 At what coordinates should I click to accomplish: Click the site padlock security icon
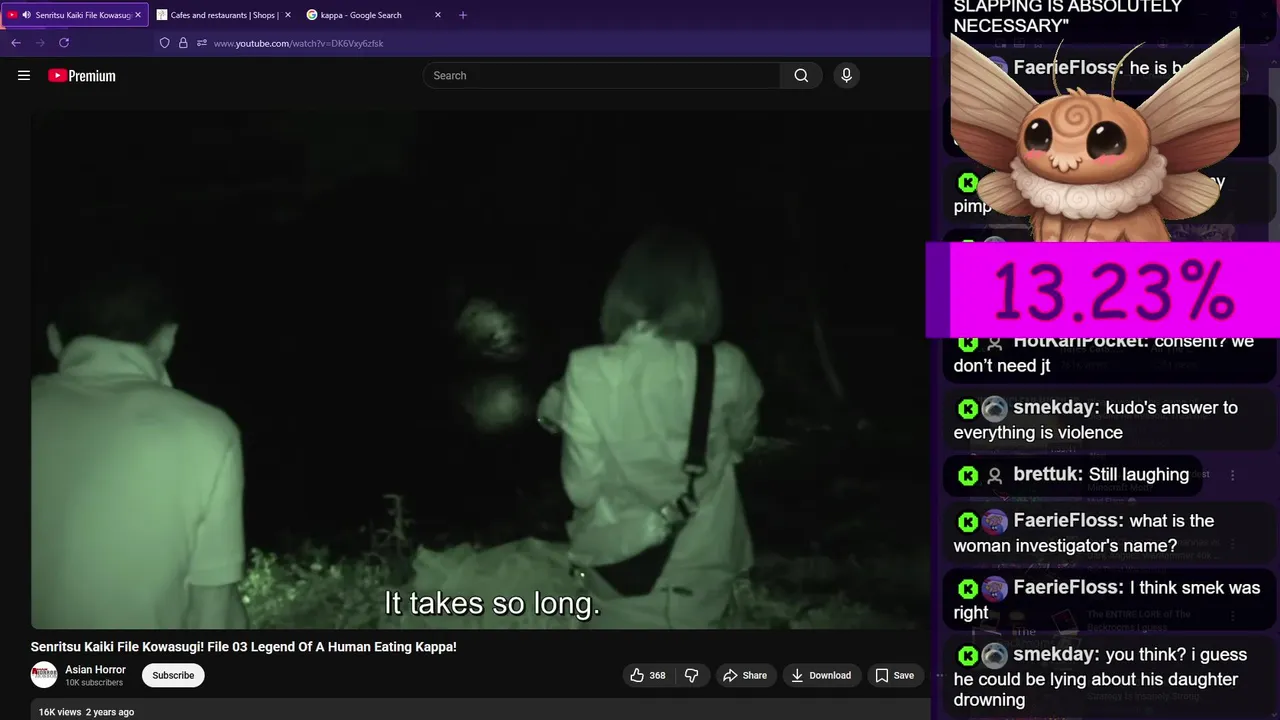pyautogui.click(x=183, y=43)
